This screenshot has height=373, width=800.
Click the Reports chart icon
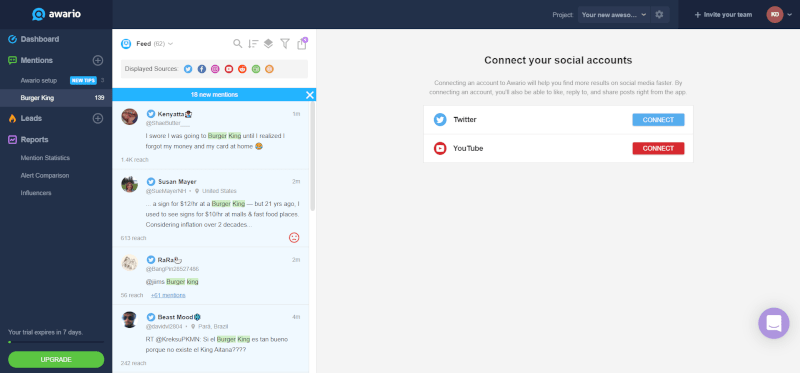tap(13, 140)
